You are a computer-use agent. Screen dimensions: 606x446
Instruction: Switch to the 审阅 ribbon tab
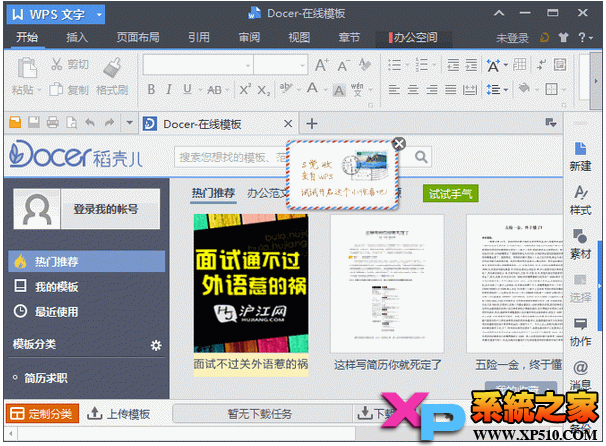coord(249,37)
